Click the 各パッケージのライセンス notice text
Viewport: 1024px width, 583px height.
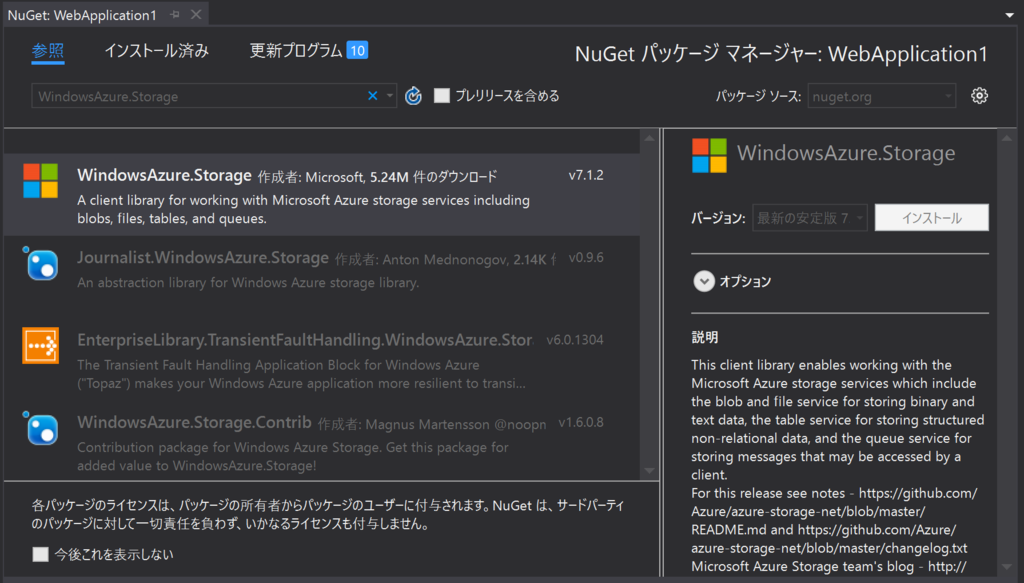click(328, 514)
